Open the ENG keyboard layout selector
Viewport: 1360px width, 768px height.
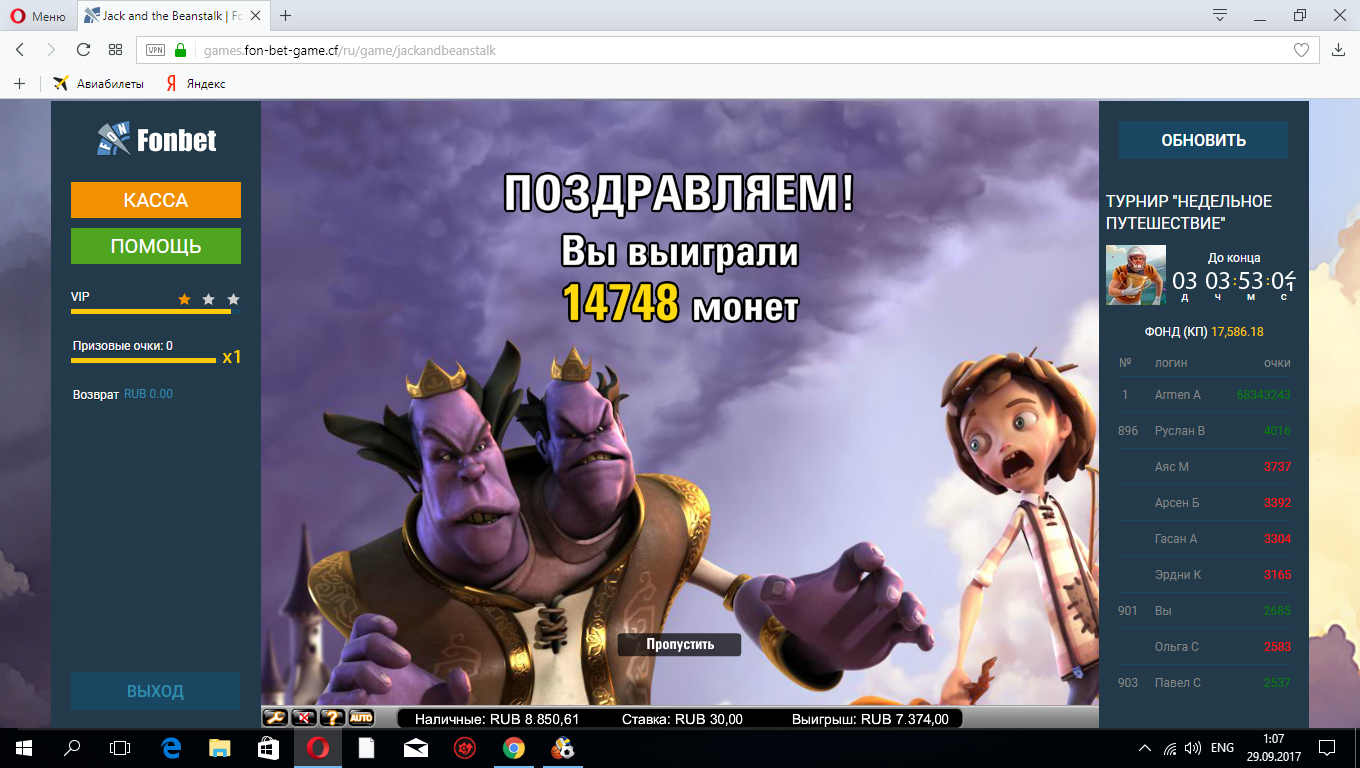point(1220,747)
